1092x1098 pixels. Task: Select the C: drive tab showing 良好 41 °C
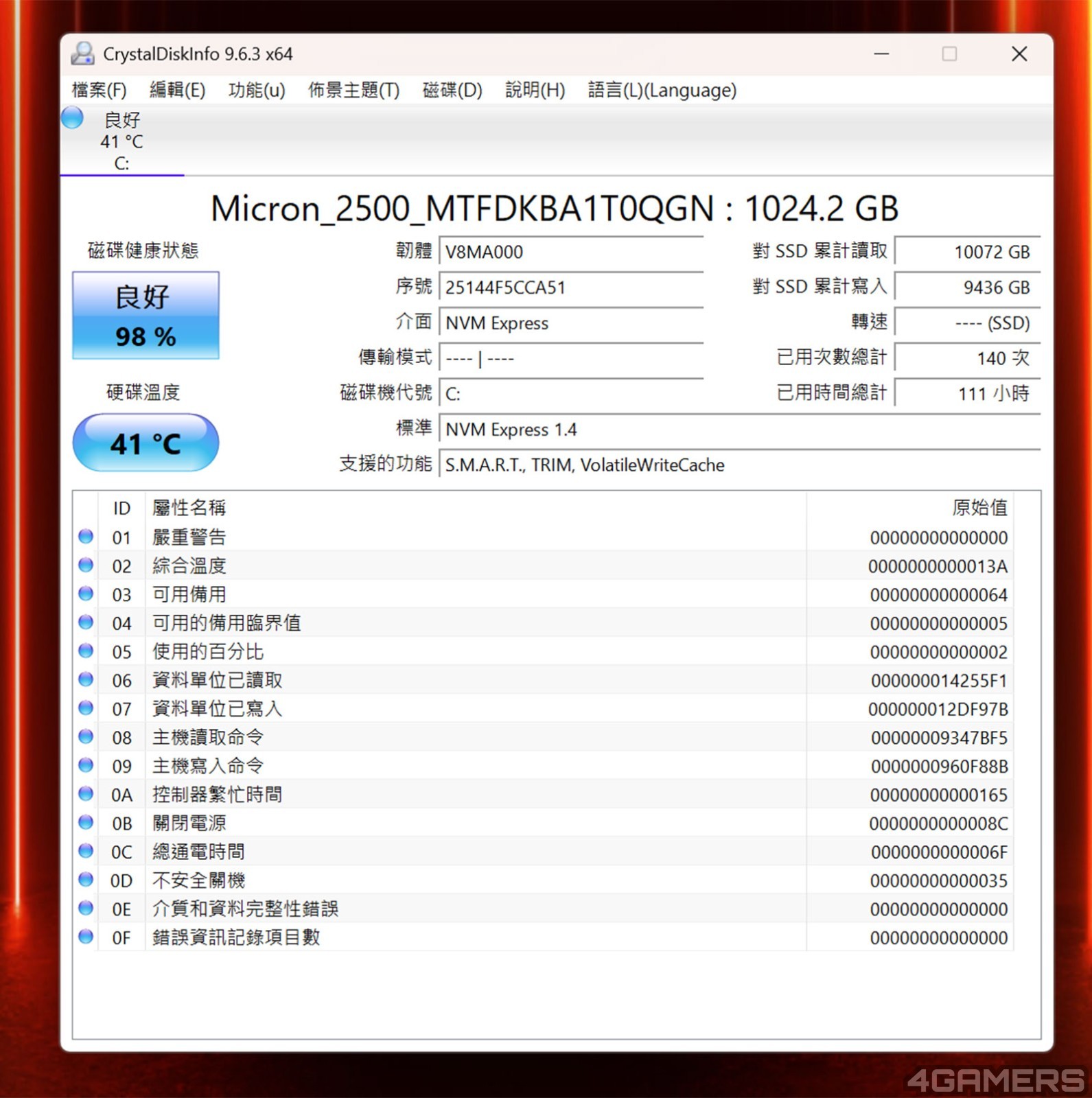pos(122,141)
